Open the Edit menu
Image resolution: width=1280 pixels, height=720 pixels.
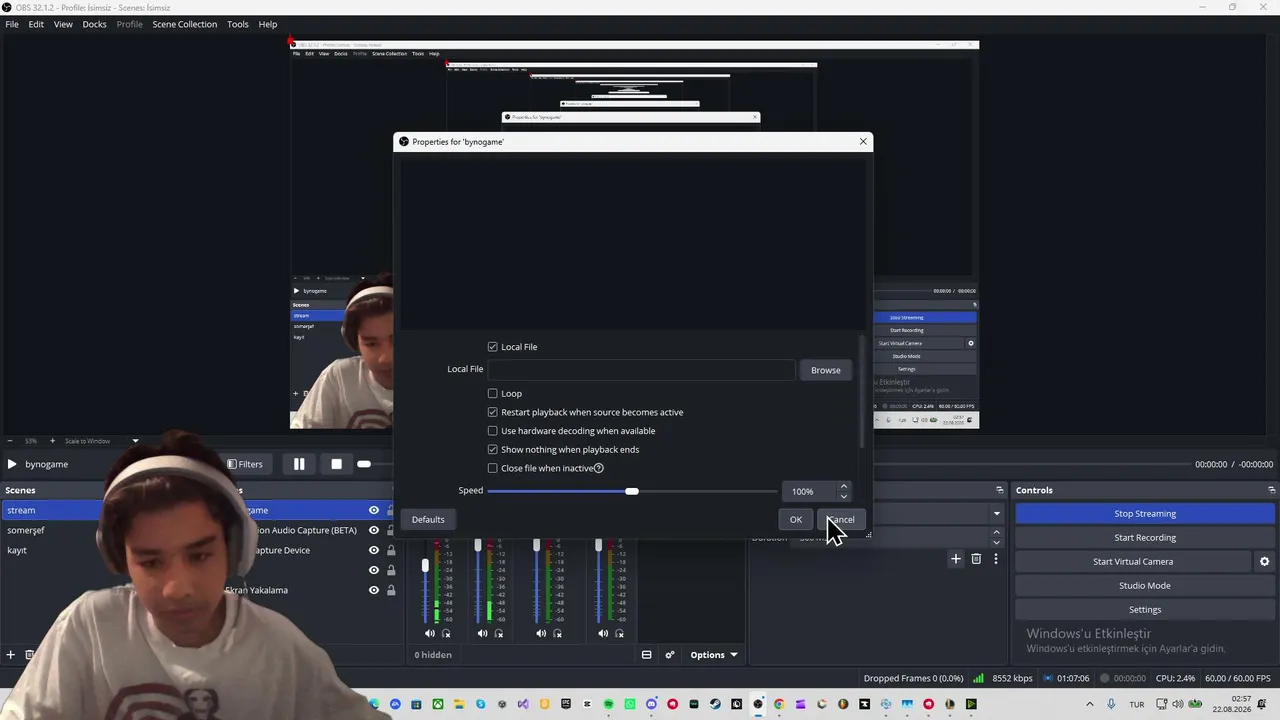[36, 24]
